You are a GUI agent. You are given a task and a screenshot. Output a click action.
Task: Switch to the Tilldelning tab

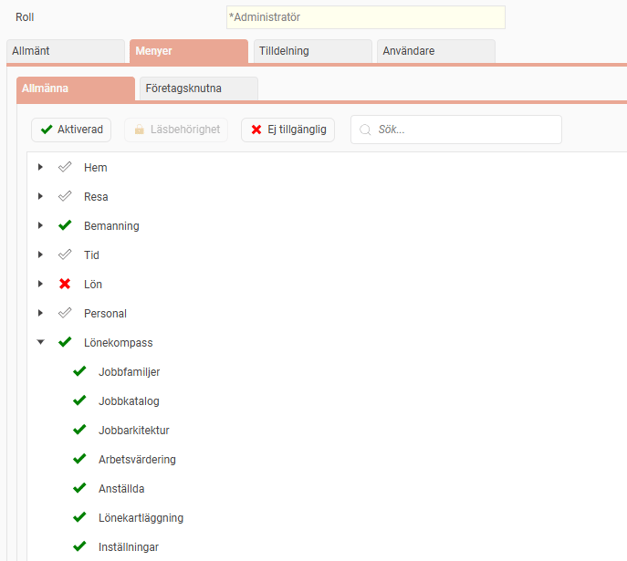pyautogui.click(x=310, y=51)
